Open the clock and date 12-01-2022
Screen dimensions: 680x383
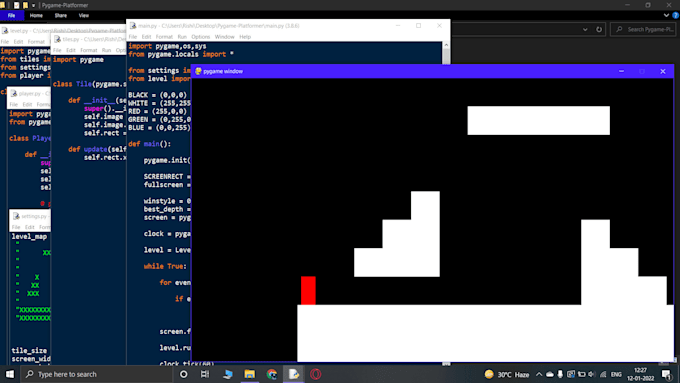tap(641, 374)
